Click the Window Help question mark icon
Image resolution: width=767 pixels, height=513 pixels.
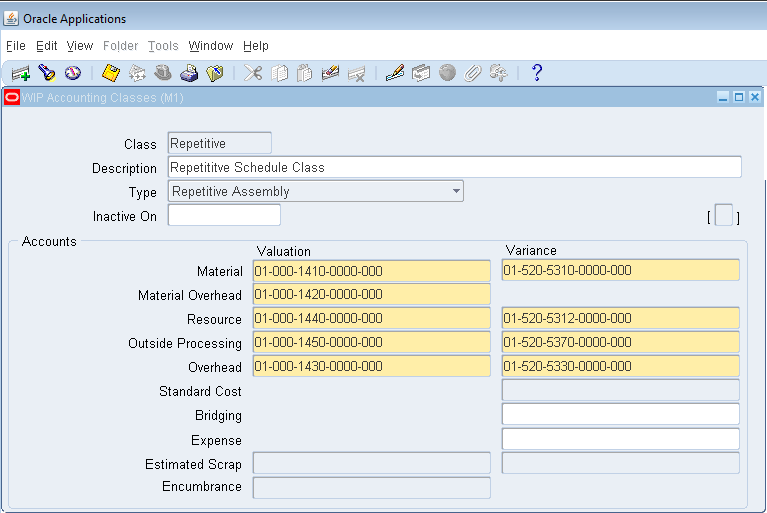point(537,72)
